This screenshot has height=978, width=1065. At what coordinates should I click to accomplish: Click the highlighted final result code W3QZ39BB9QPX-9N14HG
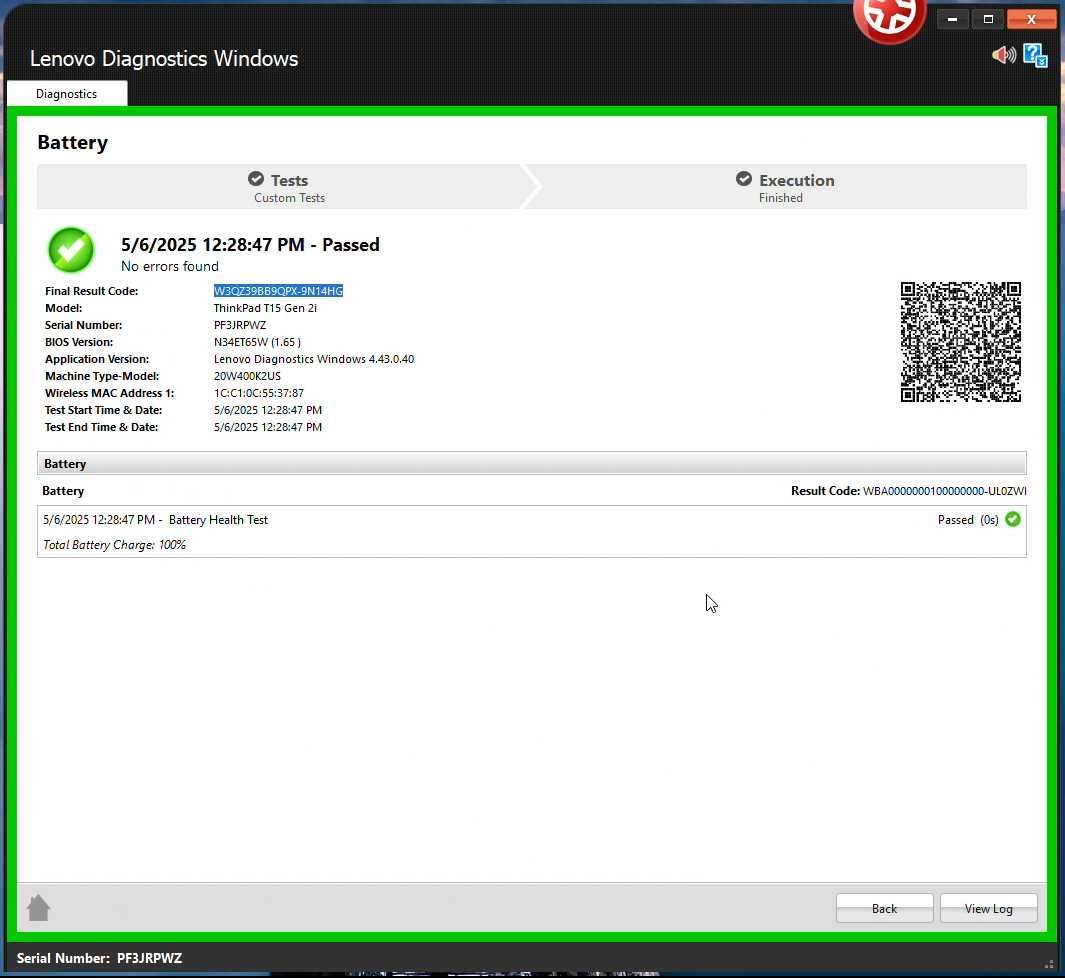pyautogui.click(x=278, y=291)
